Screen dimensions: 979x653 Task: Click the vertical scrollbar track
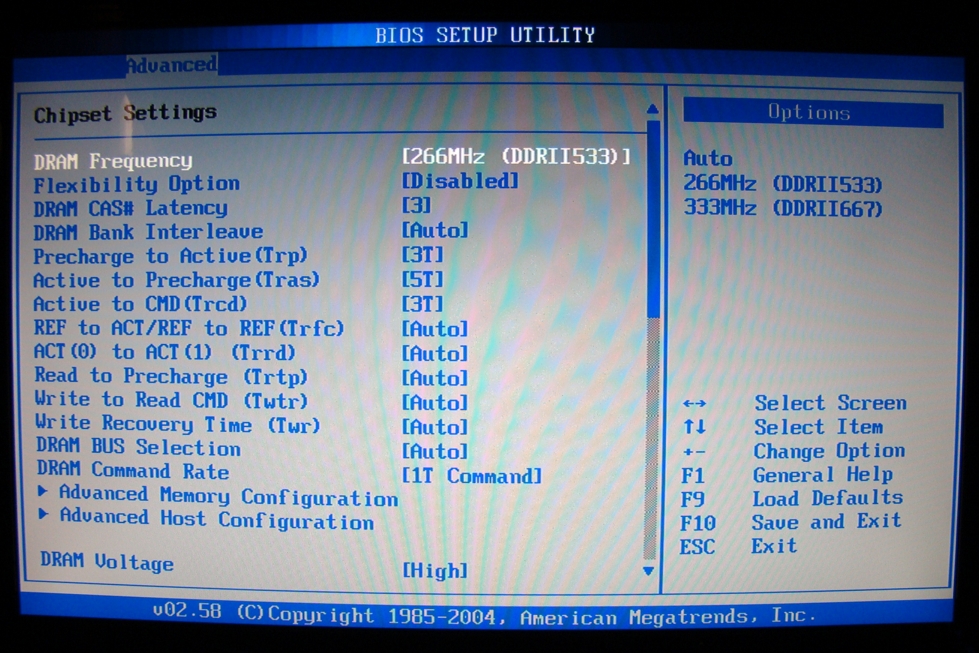click(x=652, y=400)
